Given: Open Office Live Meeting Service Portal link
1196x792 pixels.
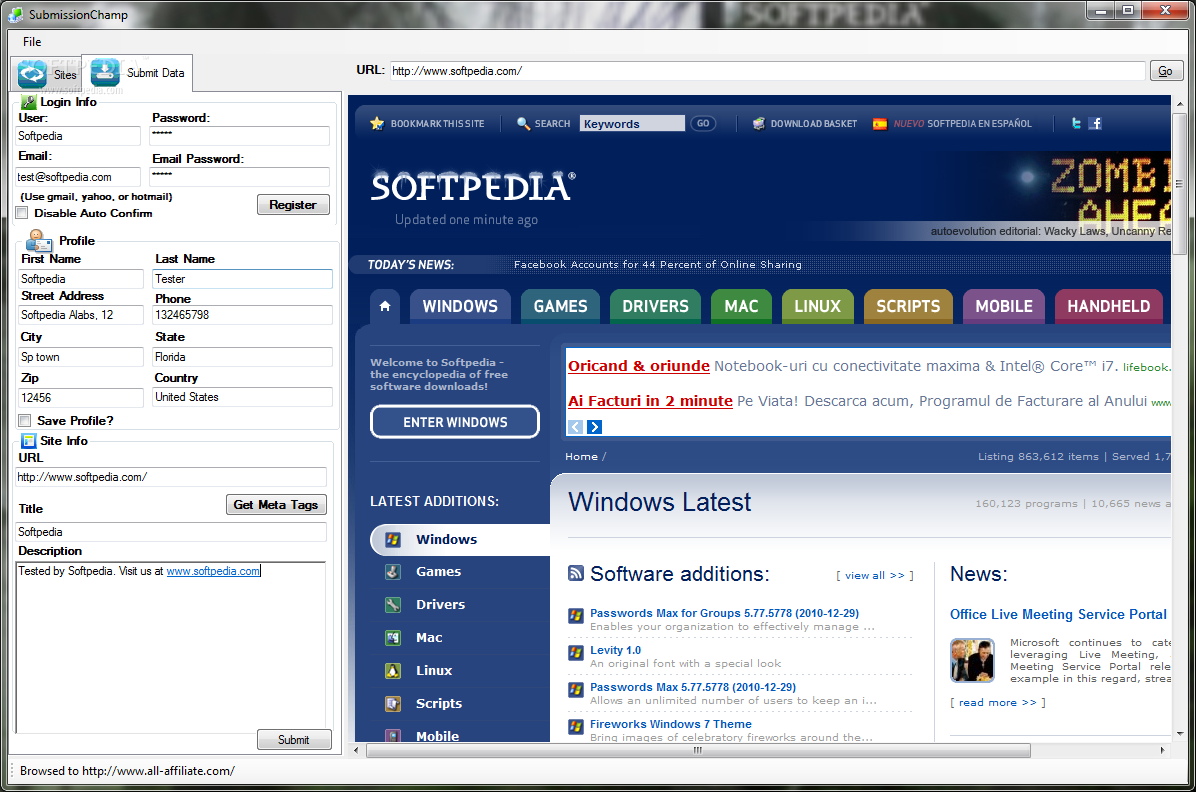Looking at the screenshot, I should (1058, 614).
